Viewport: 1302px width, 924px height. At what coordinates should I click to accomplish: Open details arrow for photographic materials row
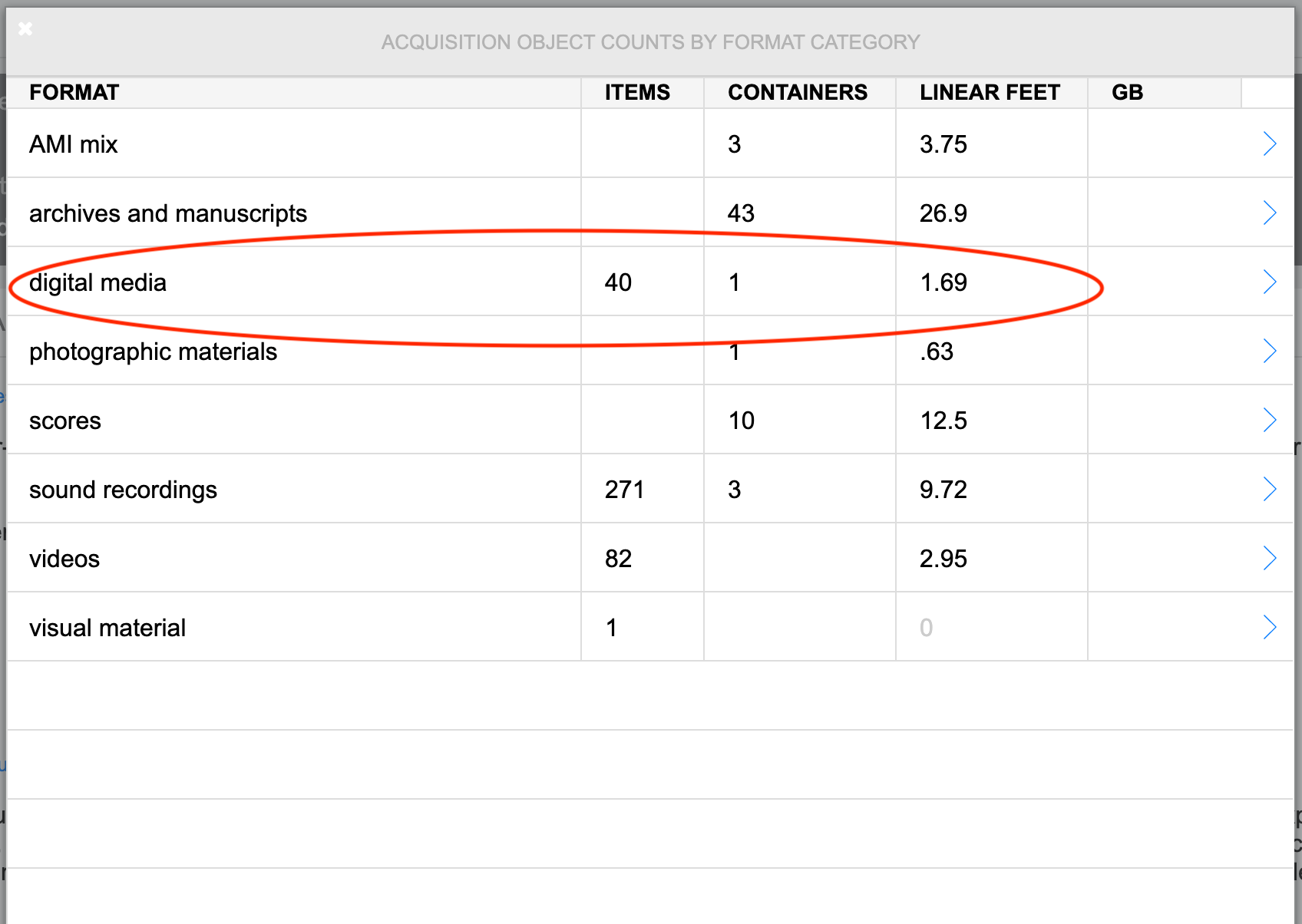pyautogui.click(x=1270, y=351)
